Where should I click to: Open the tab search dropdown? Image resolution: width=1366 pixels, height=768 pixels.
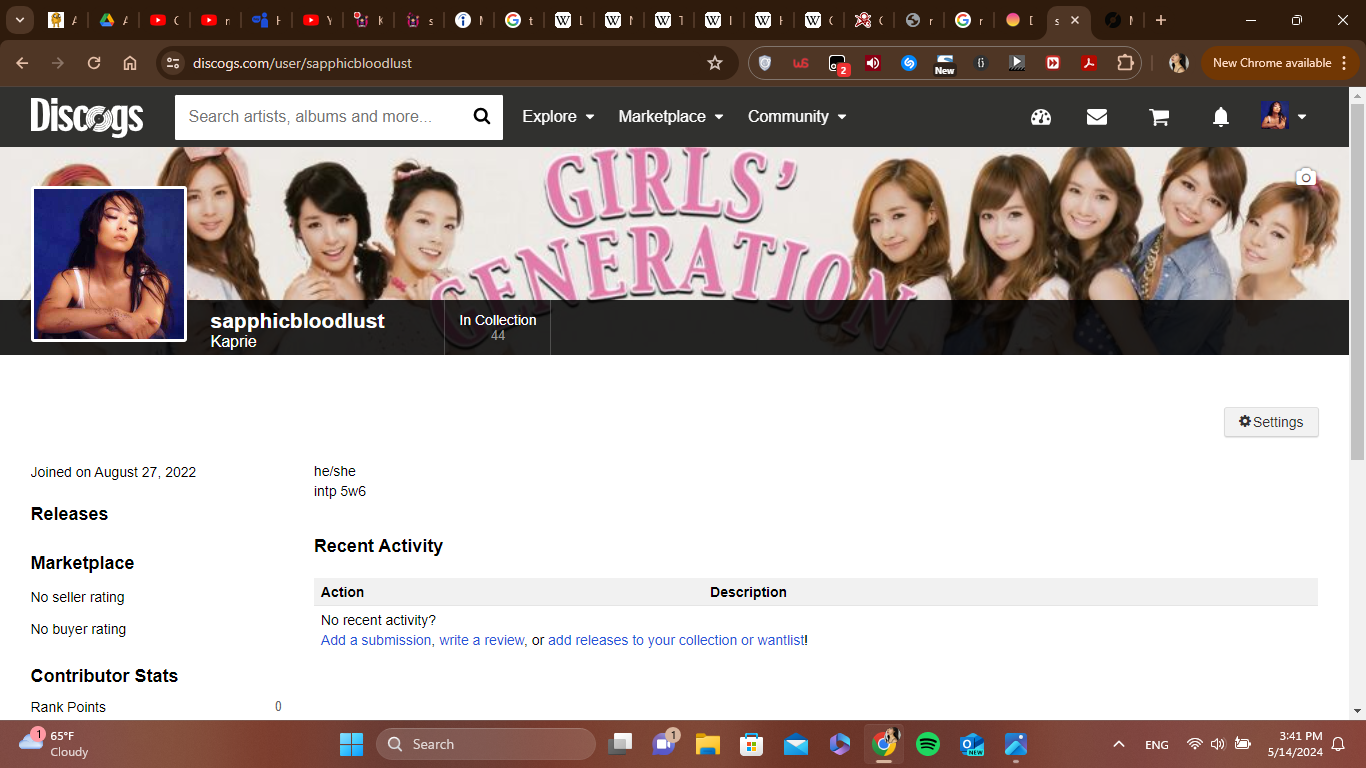pos(19,20)
